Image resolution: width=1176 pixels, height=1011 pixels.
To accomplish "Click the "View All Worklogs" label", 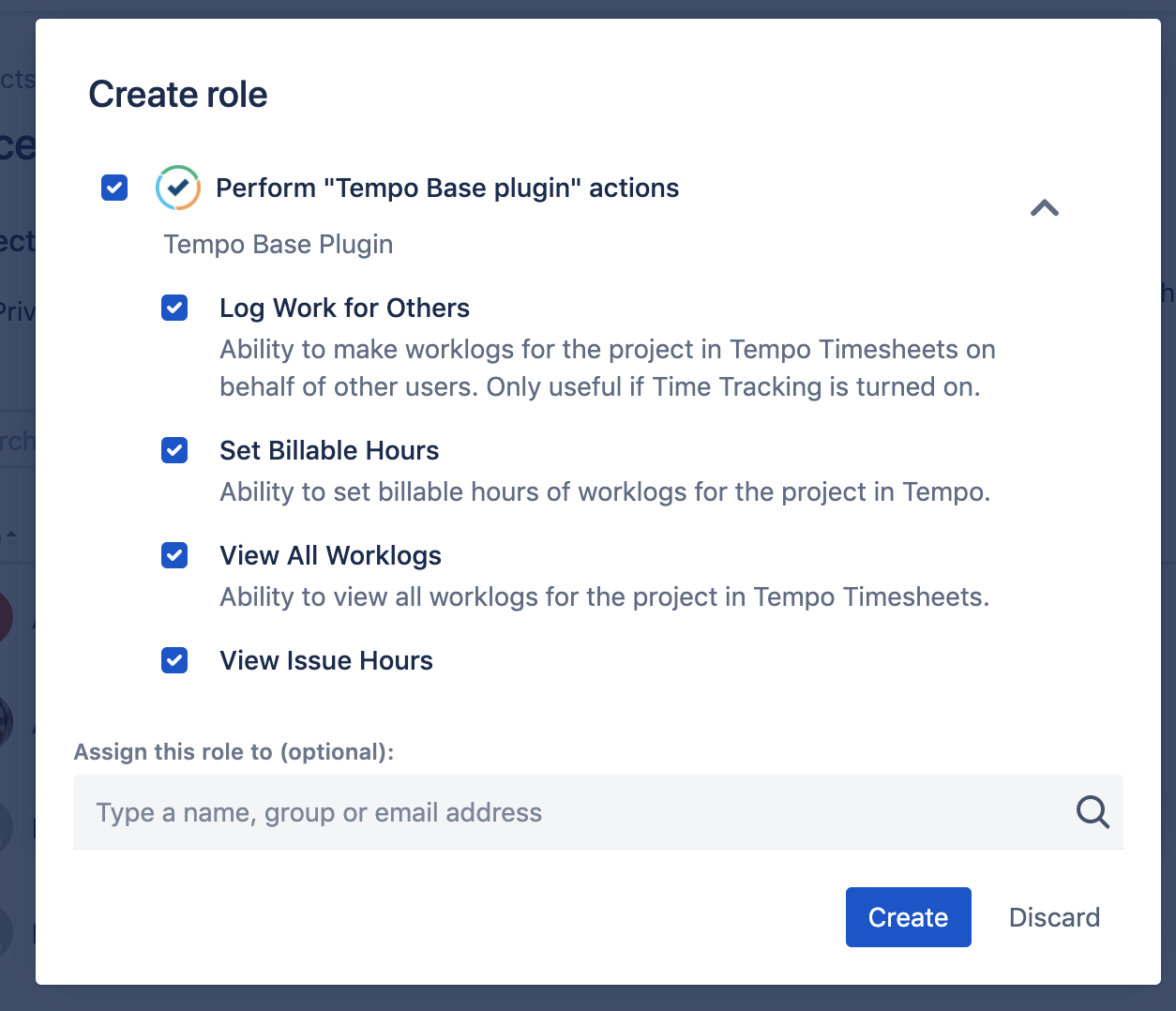I will coord(330,555).
